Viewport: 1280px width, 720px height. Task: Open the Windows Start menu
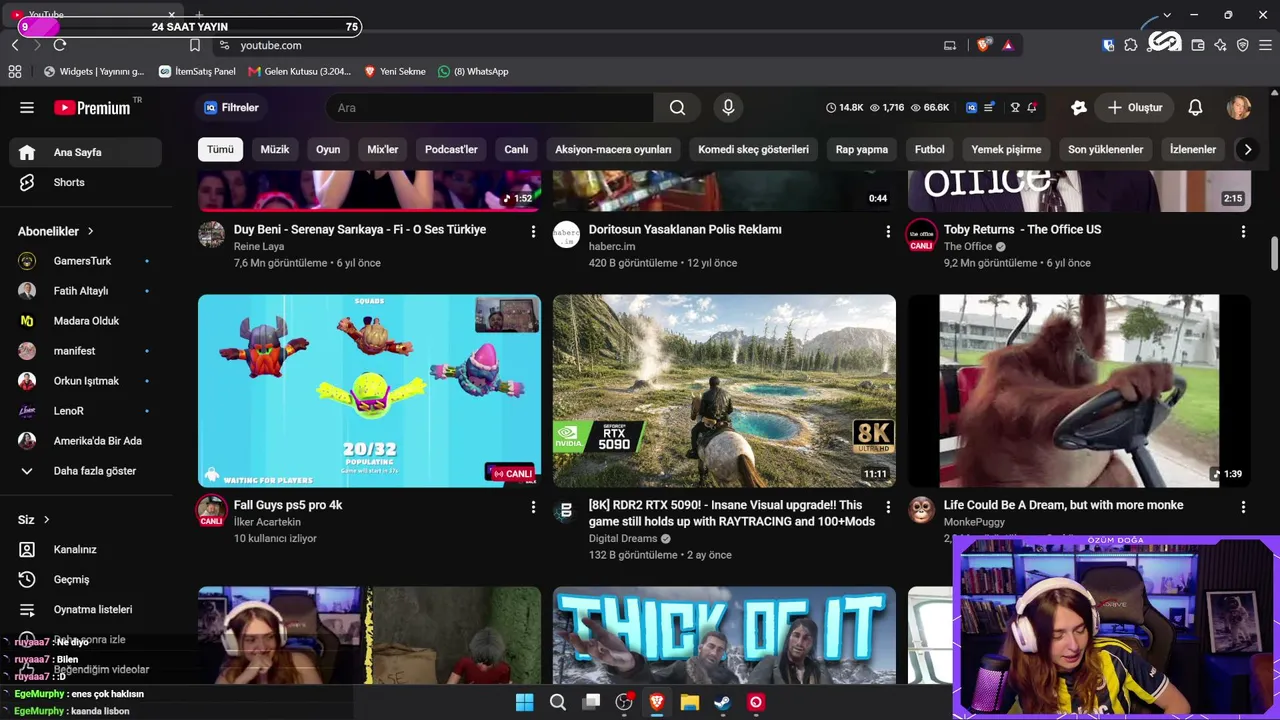[x=524, y=702]
